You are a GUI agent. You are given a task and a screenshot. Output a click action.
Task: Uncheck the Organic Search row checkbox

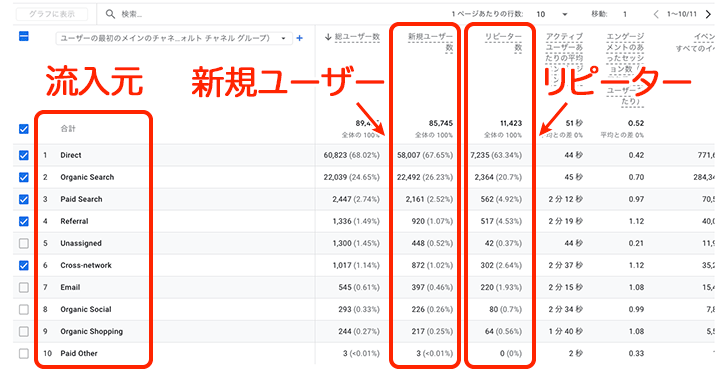coord(24,177)
